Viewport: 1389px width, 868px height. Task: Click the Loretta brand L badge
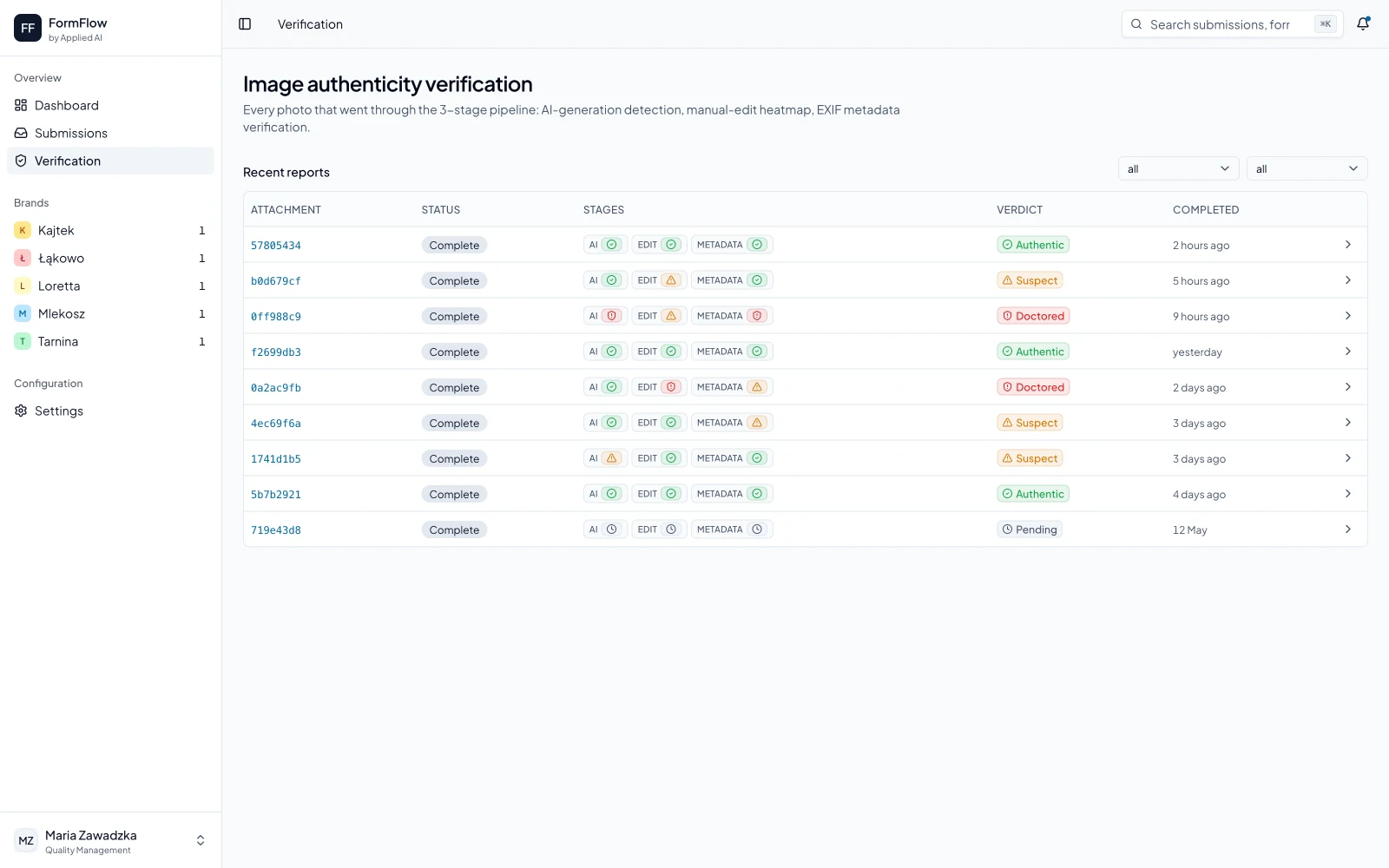[23, 286]
